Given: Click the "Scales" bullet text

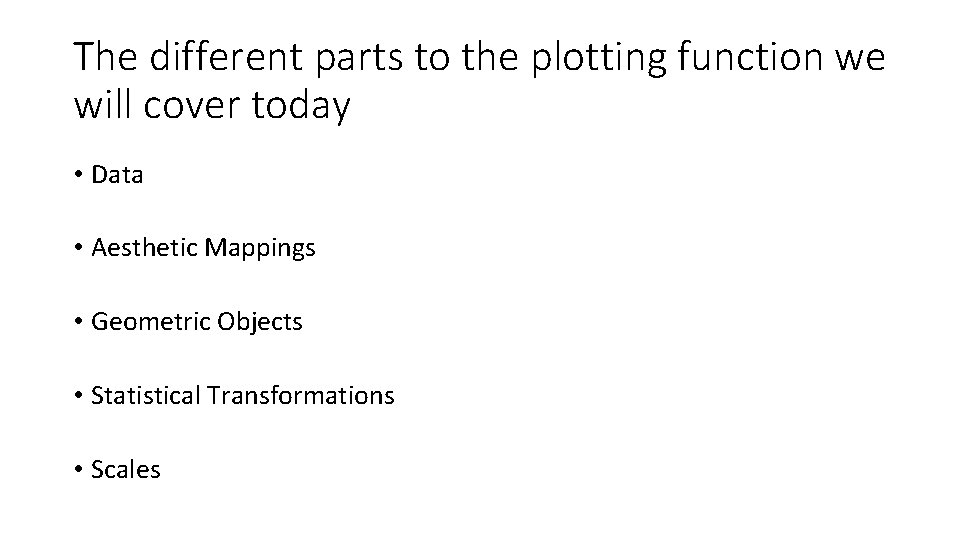Looking at the screenshot, I should click(126, 470).
